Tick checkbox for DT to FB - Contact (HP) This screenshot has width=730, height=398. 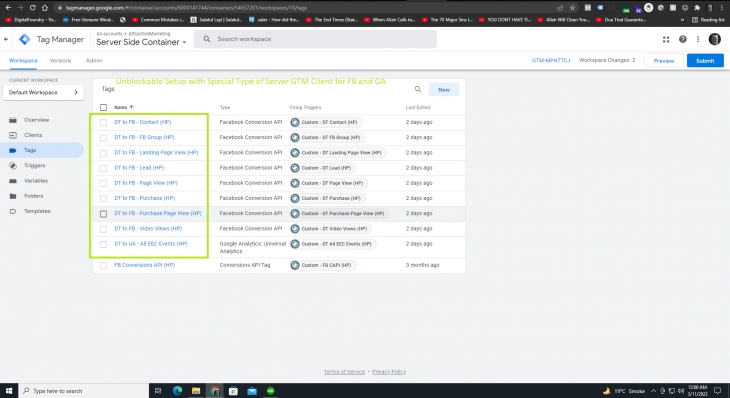coord(103,122)
